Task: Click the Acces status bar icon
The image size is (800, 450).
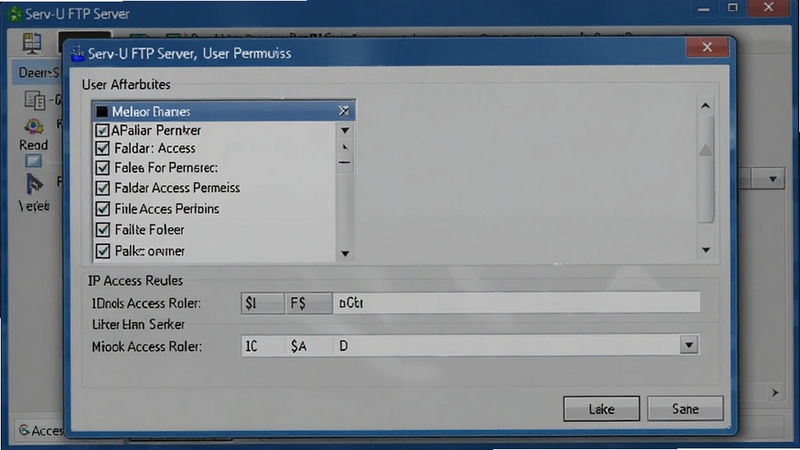Action: [24, 430]
